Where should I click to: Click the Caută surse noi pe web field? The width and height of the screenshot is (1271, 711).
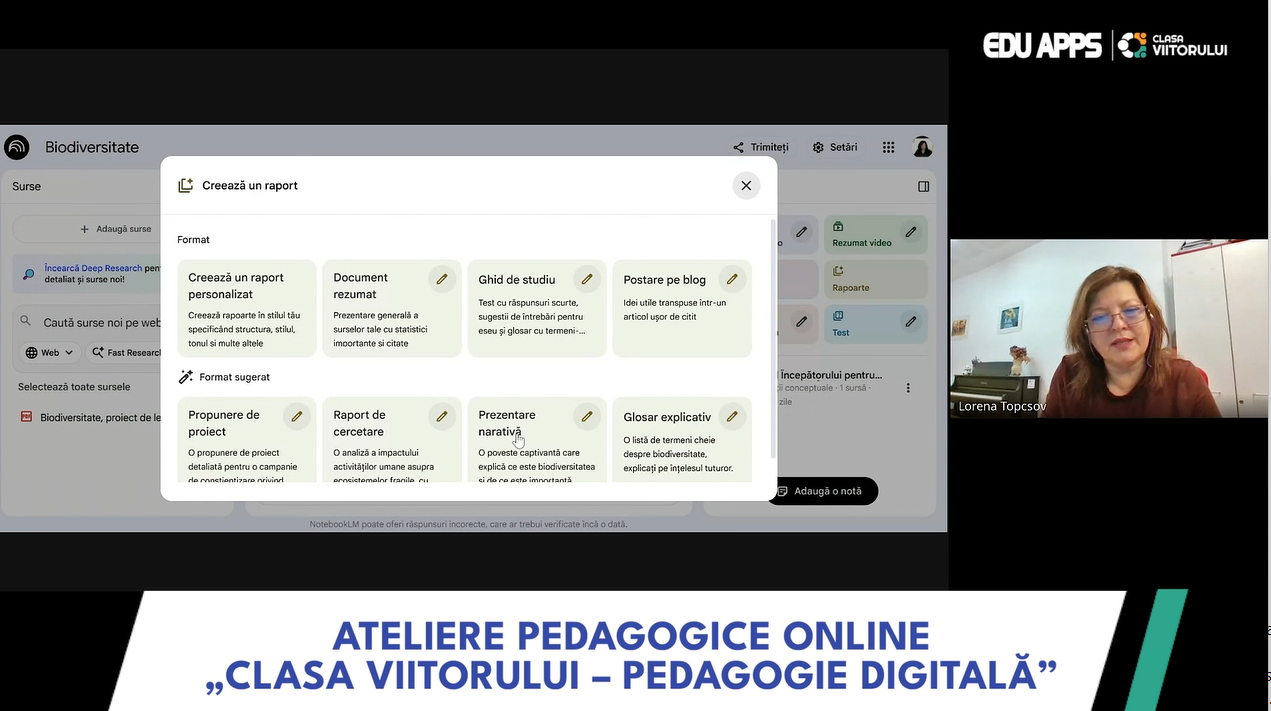pos(100,323)
